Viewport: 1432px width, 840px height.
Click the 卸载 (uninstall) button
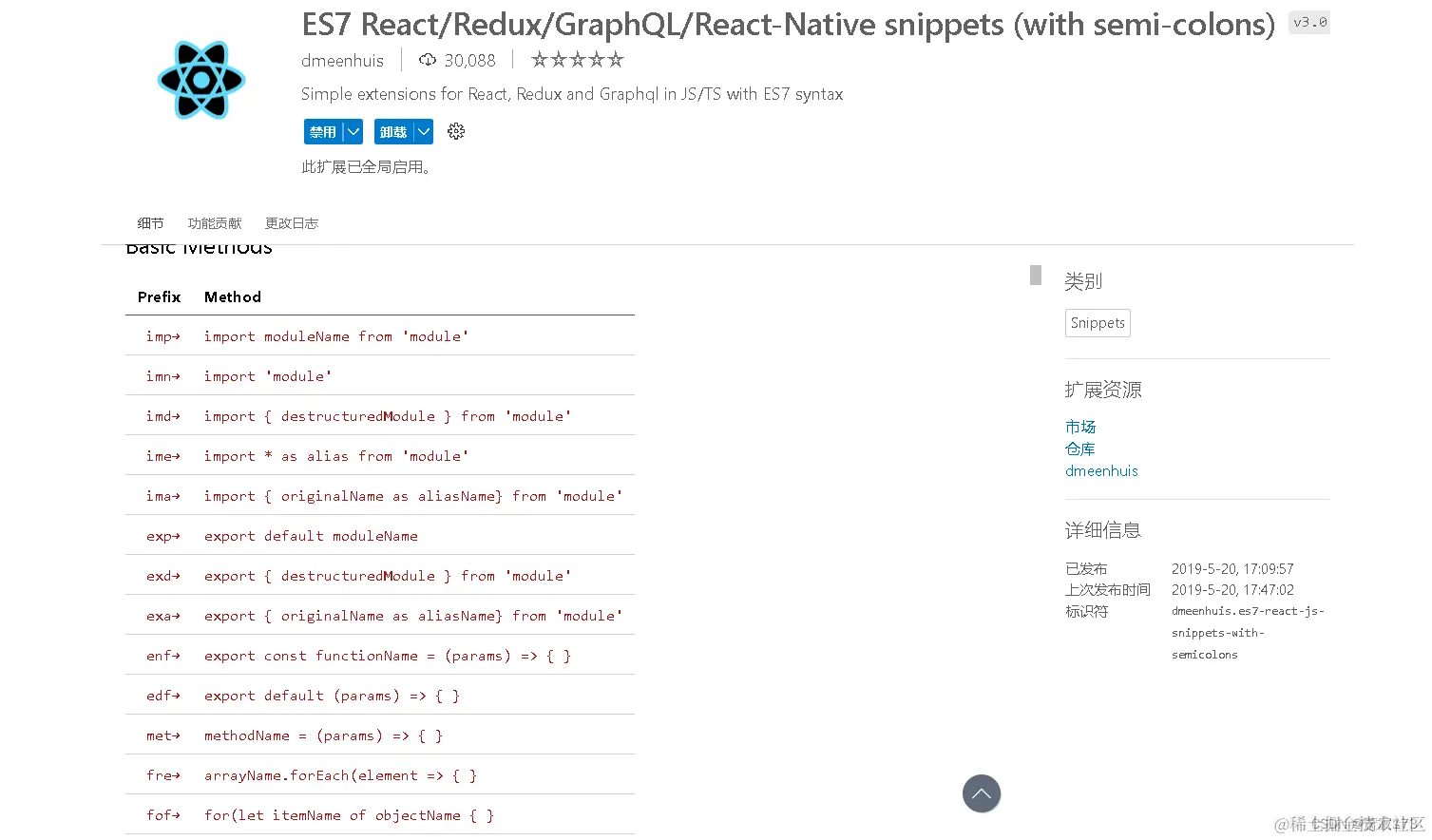click(393, 132)
